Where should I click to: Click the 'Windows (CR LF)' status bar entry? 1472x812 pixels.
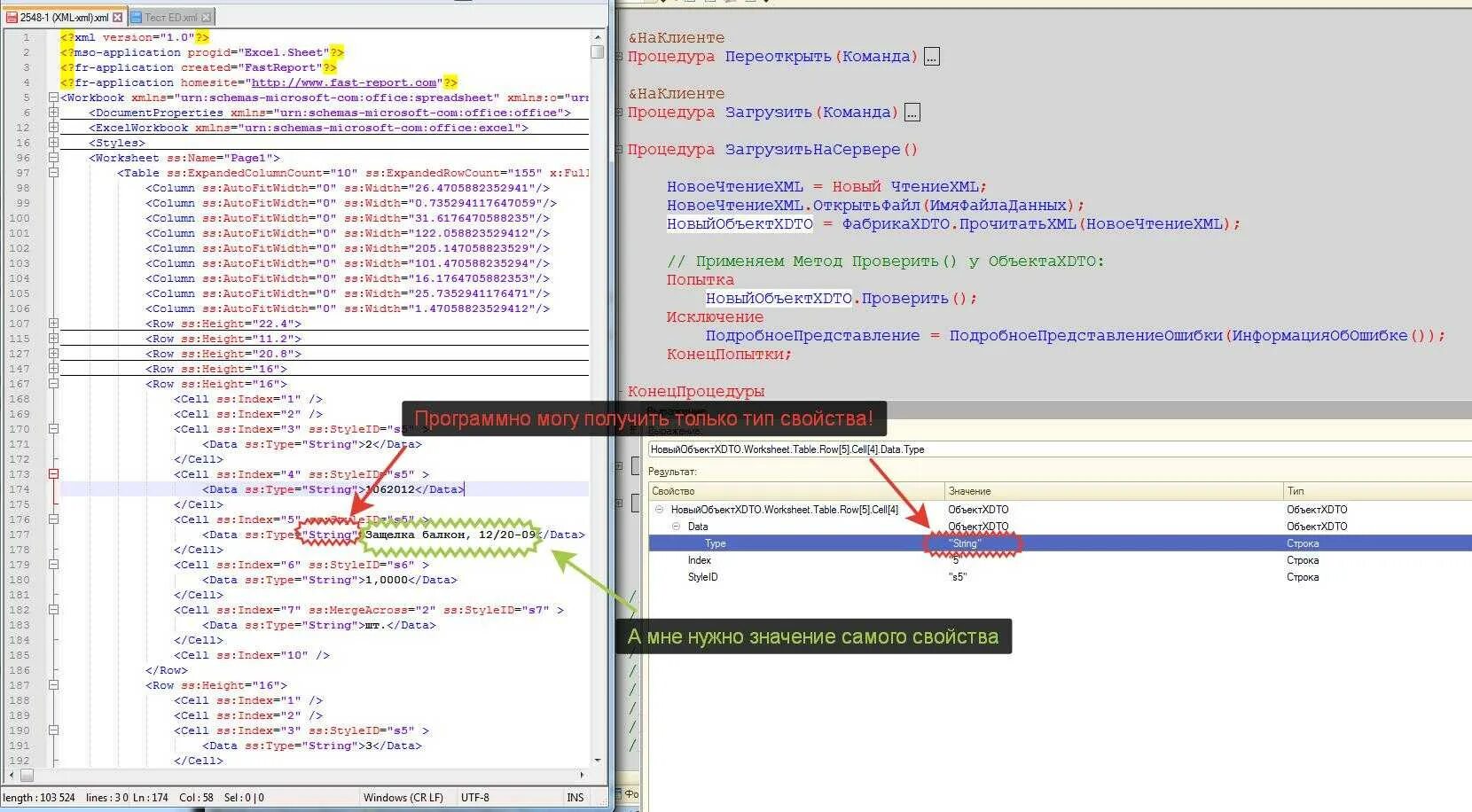coord(403,798)
